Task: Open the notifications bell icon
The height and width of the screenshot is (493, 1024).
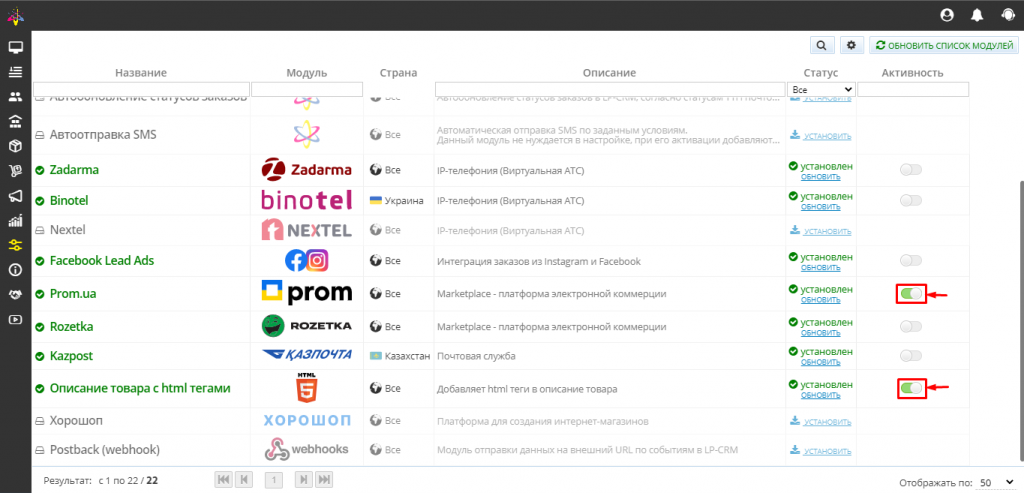Action: click(977, 16)
